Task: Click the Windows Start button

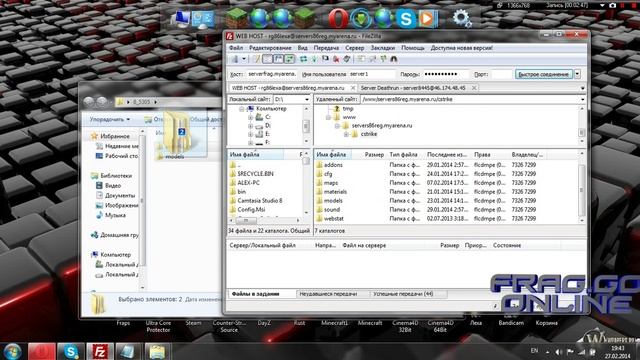Action: click(12, 351)
